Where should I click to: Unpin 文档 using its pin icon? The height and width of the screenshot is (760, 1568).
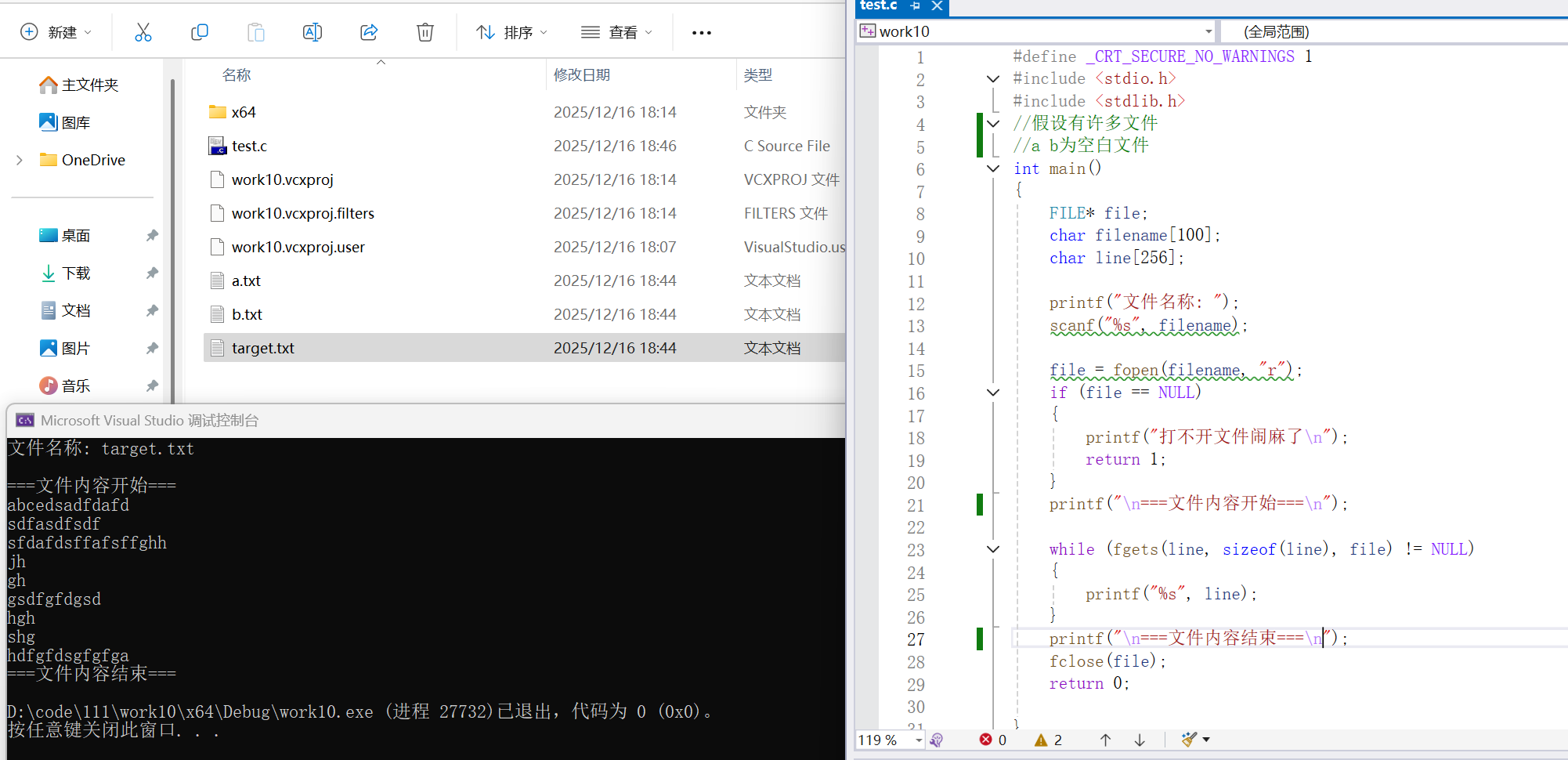coord(152,310)
